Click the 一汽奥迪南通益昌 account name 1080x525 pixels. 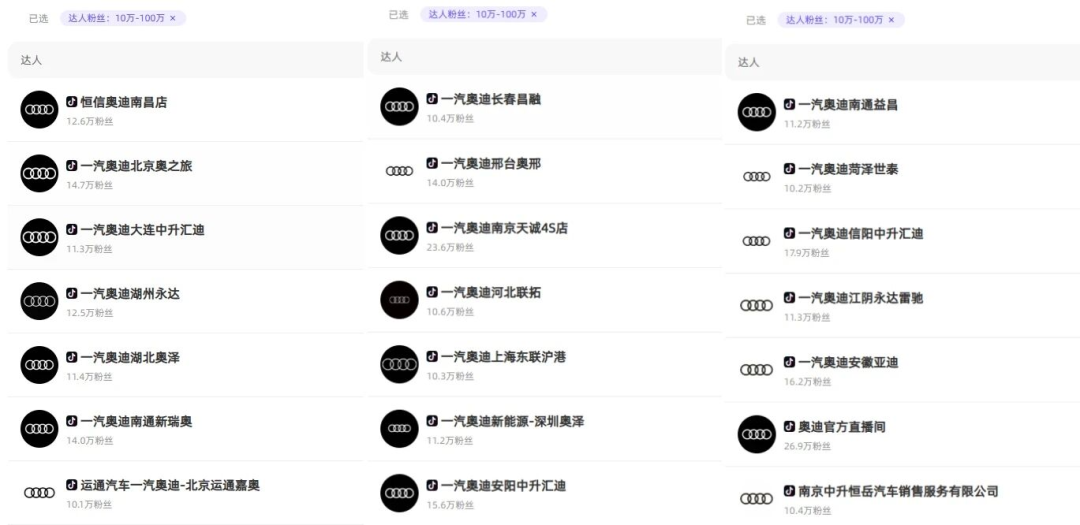pyautogui.click(x=847, y=104)
